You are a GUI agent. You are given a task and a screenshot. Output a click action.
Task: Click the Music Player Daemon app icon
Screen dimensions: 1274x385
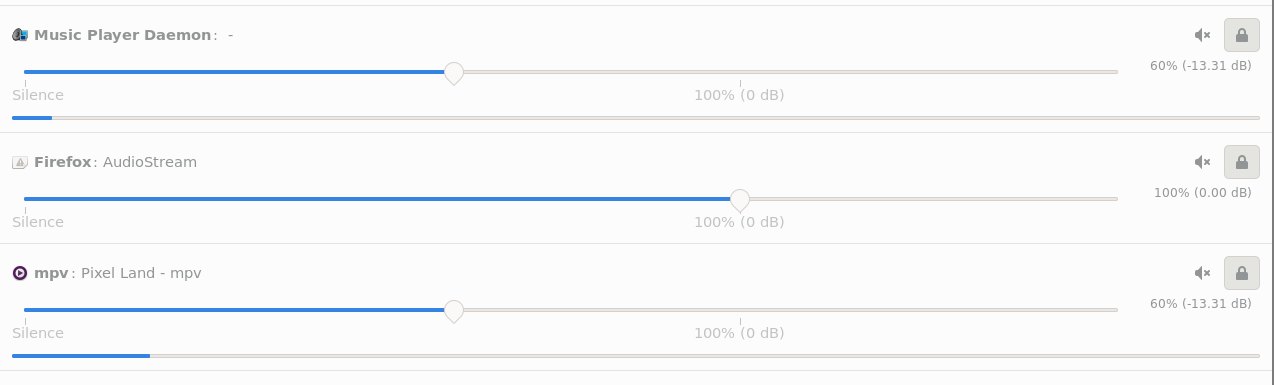point(20,35)
